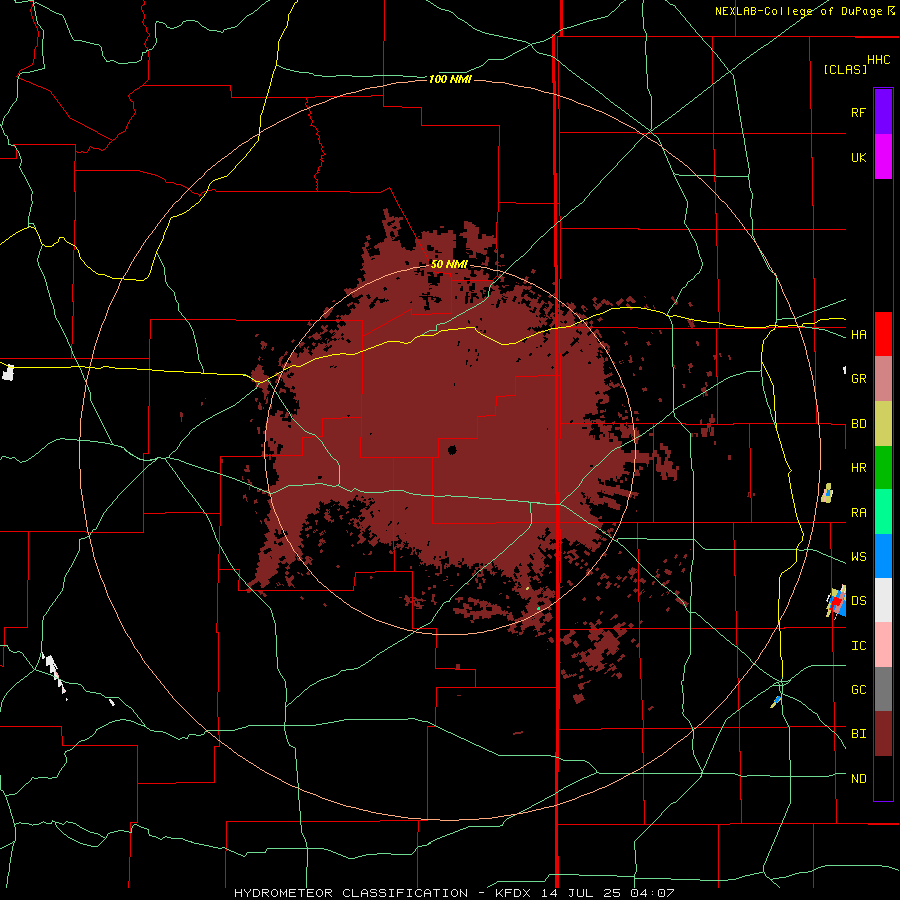
Task: Pick the light green RA legend swatch
Action: coord(883,512)
